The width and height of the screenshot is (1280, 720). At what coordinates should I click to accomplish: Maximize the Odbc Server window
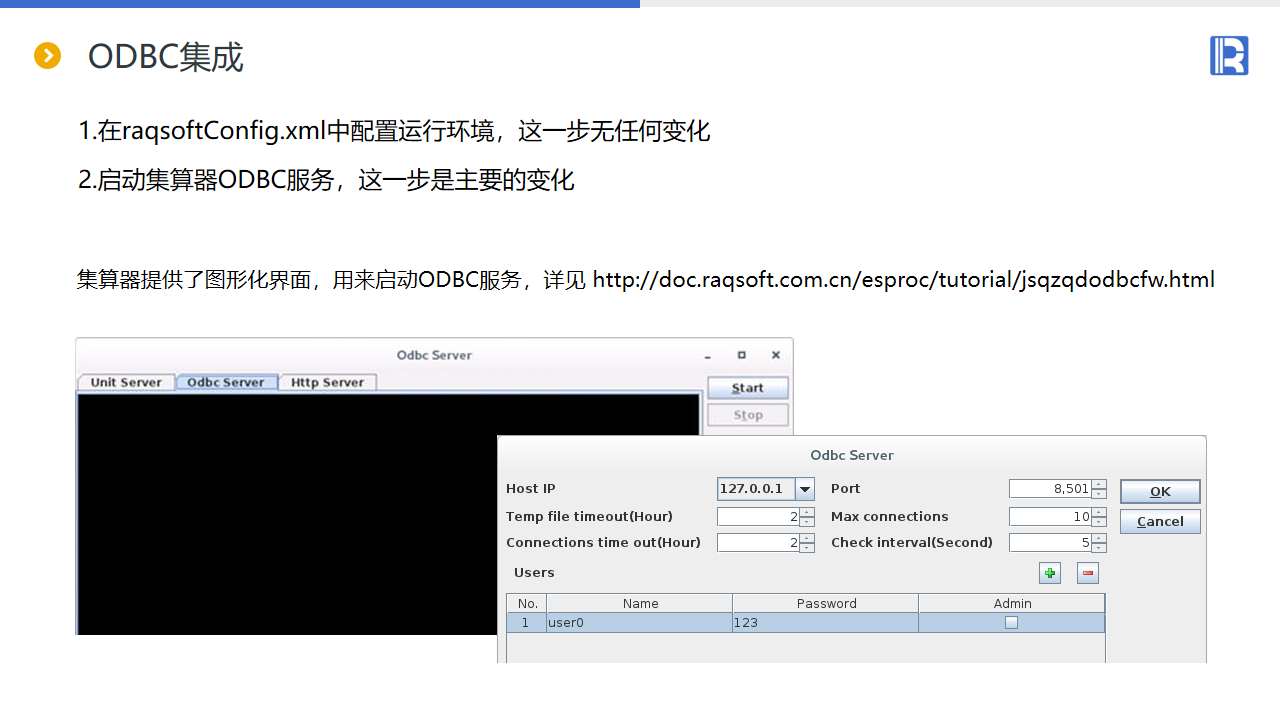pos(742,355)
